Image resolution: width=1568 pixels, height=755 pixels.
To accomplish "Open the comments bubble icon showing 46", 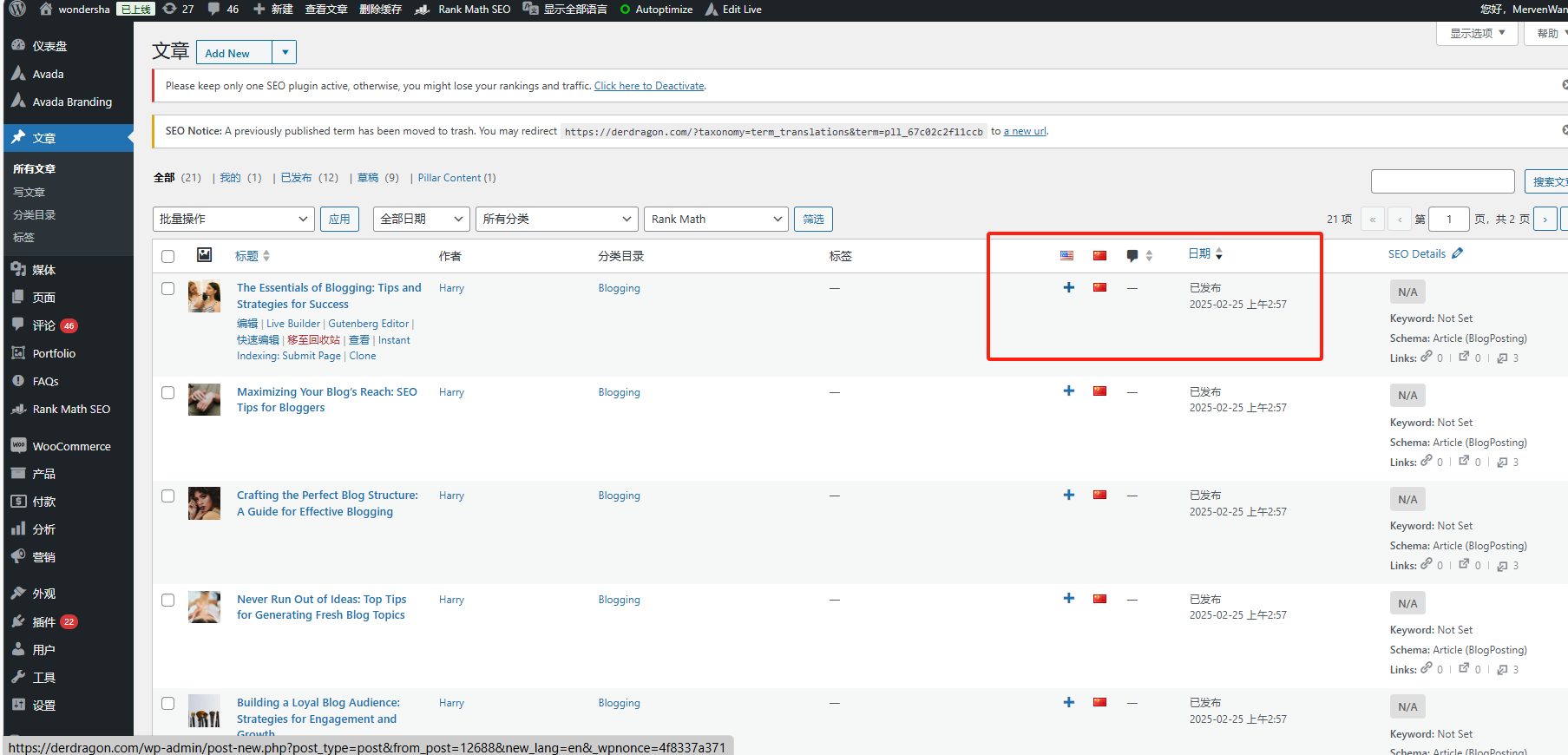I will (x=223, y=9).
